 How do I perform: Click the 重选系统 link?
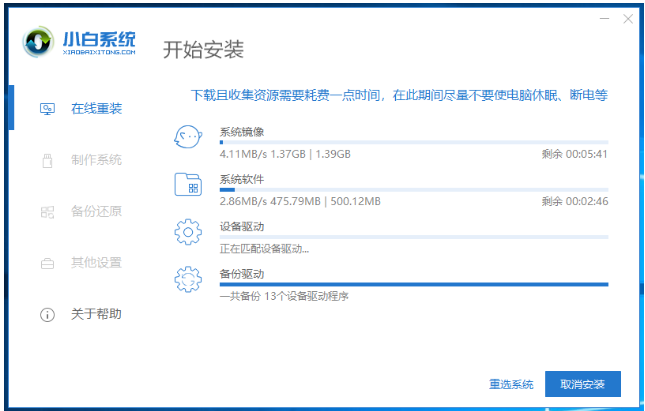point(511,384)
